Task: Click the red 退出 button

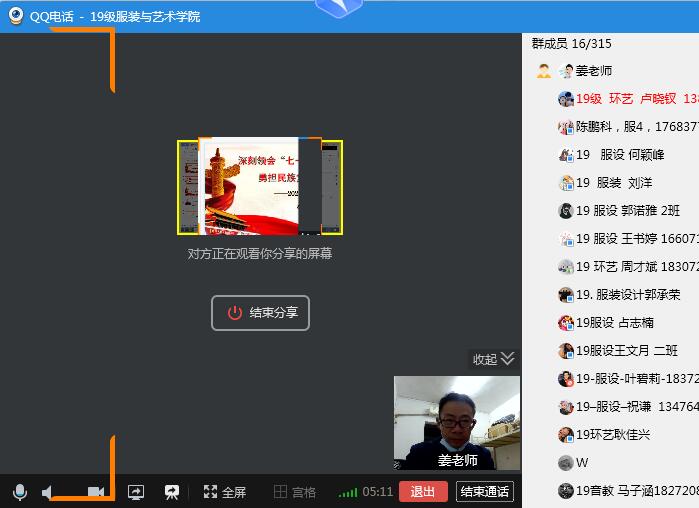Action: (x=423, y=492)
